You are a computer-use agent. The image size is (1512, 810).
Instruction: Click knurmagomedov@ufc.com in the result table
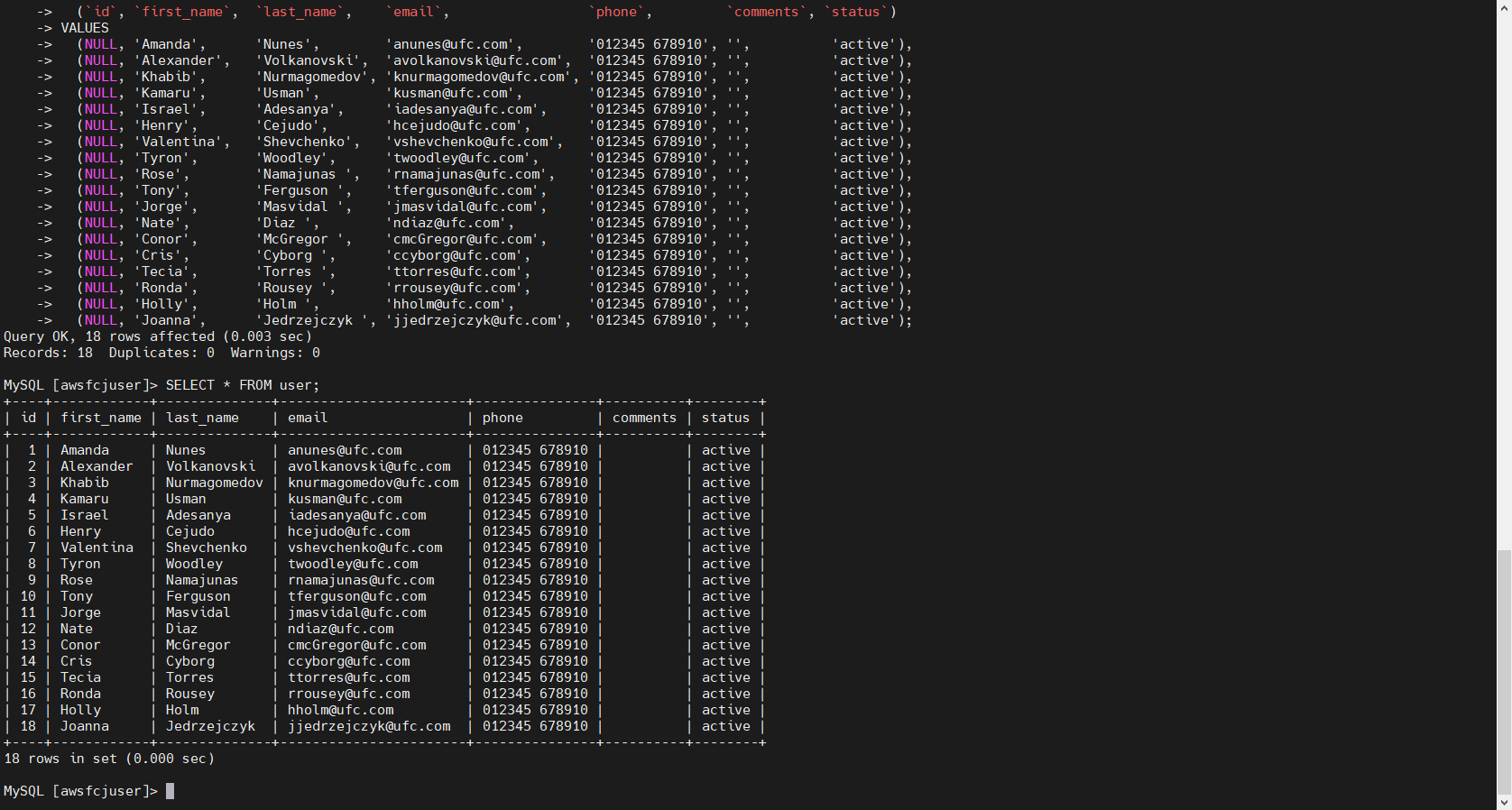(373, 483)
